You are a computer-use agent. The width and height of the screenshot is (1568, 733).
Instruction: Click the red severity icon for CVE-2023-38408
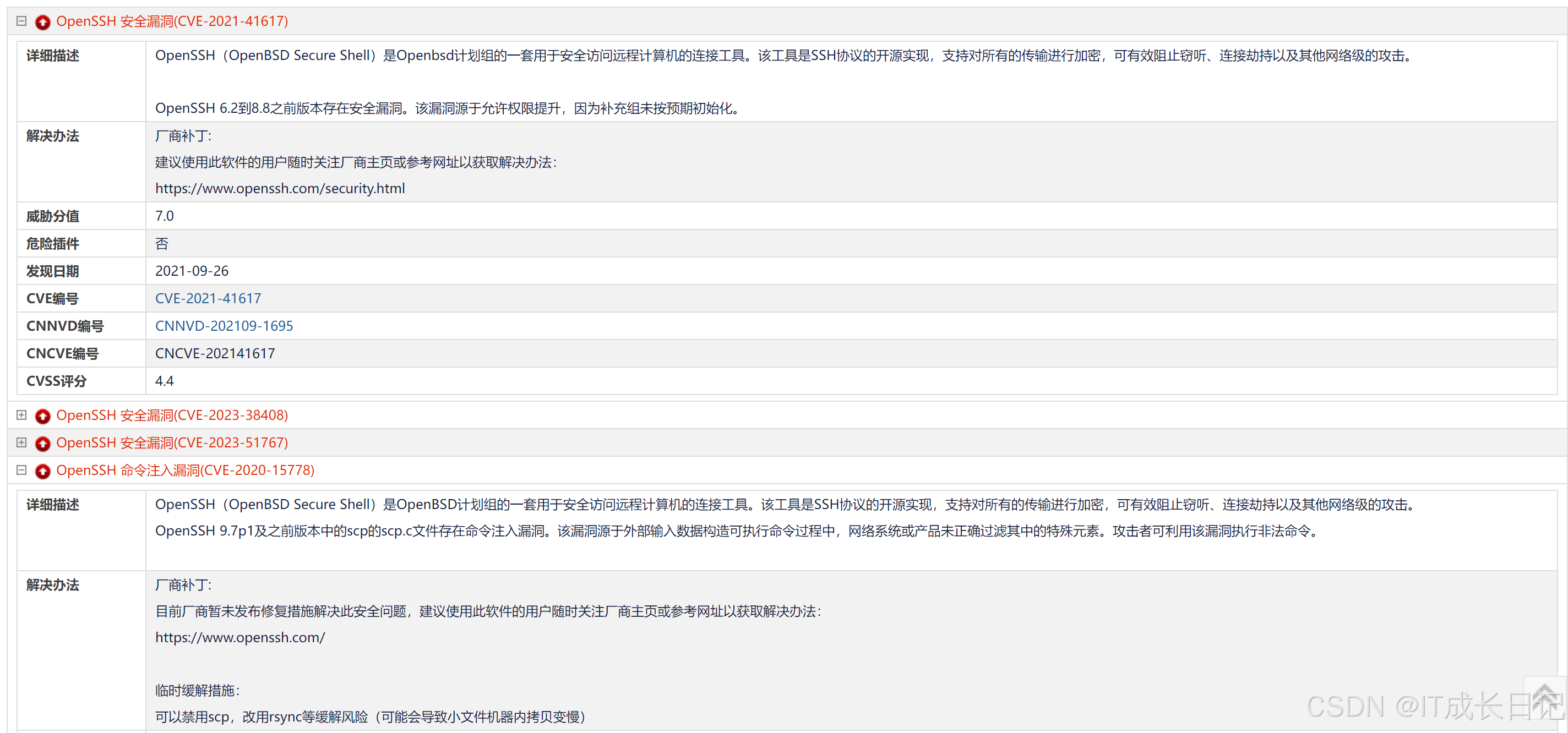pyautogui.click(x=42, y=416)
